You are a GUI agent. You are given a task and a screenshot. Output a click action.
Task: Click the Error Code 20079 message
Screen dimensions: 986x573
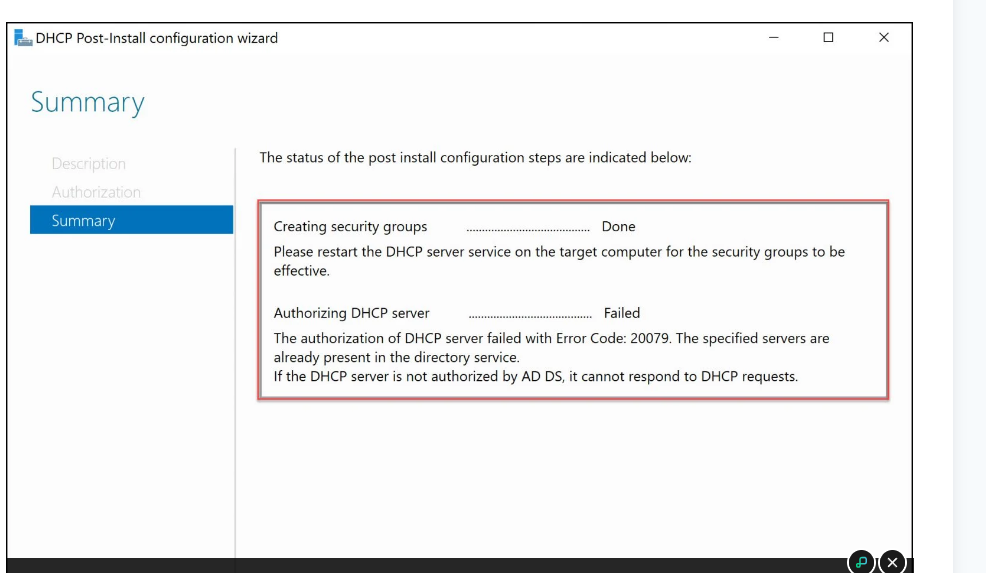(551, 348)
